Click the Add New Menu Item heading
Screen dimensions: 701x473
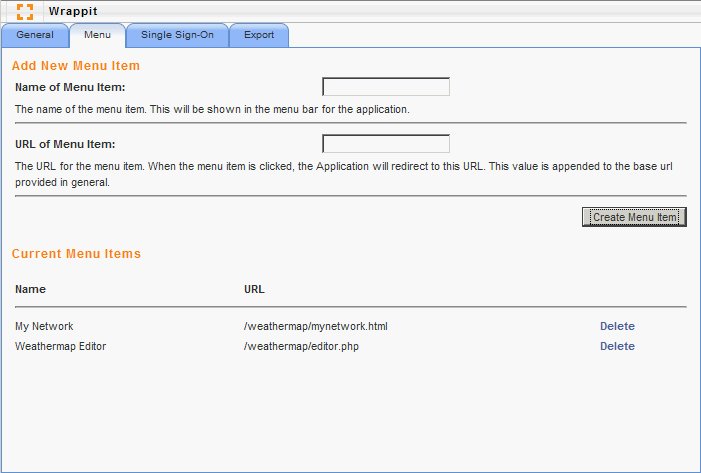click(76, 66)
